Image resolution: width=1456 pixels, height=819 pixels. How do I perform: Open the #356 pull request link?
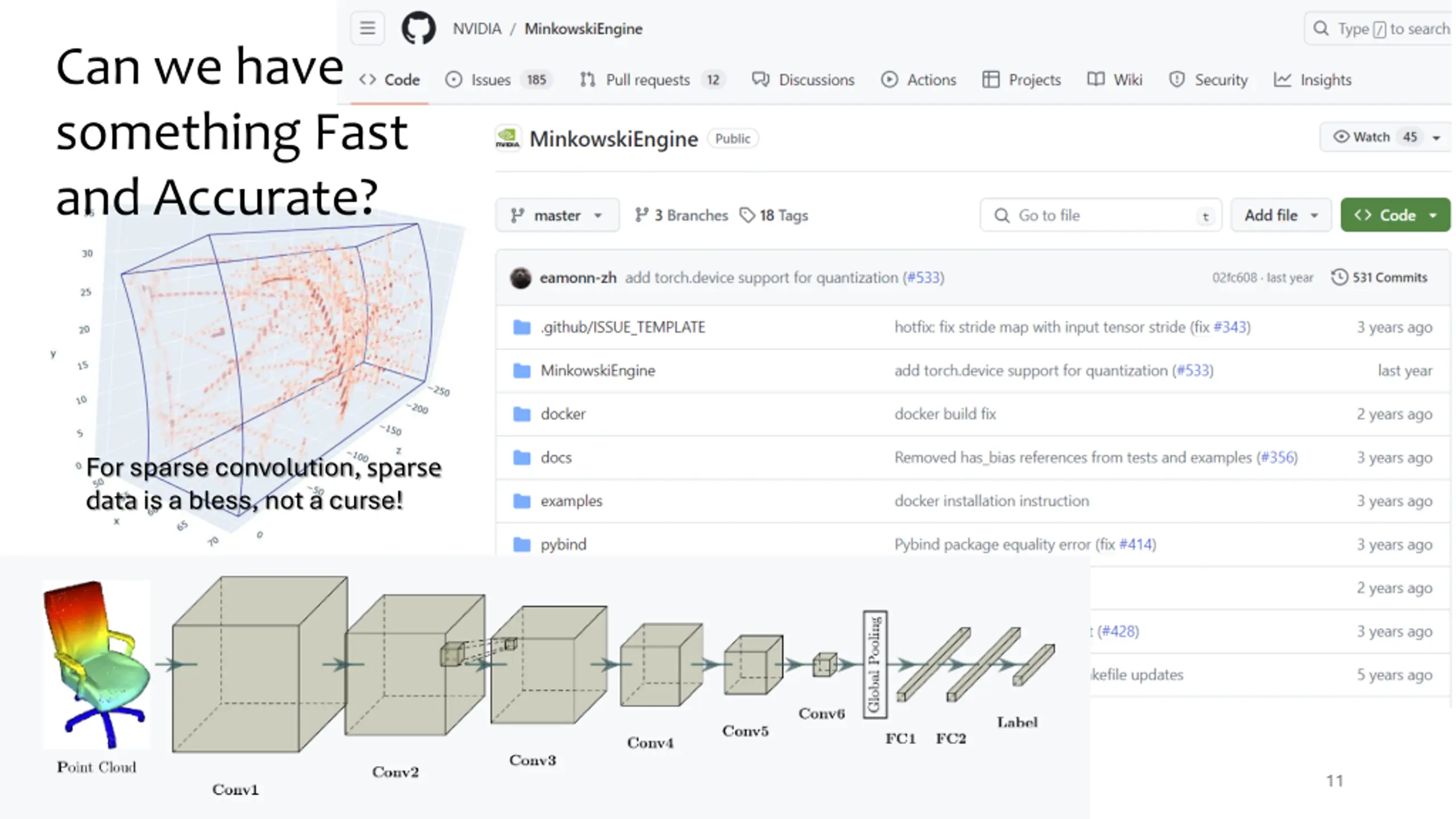(x=1277, y=457)
